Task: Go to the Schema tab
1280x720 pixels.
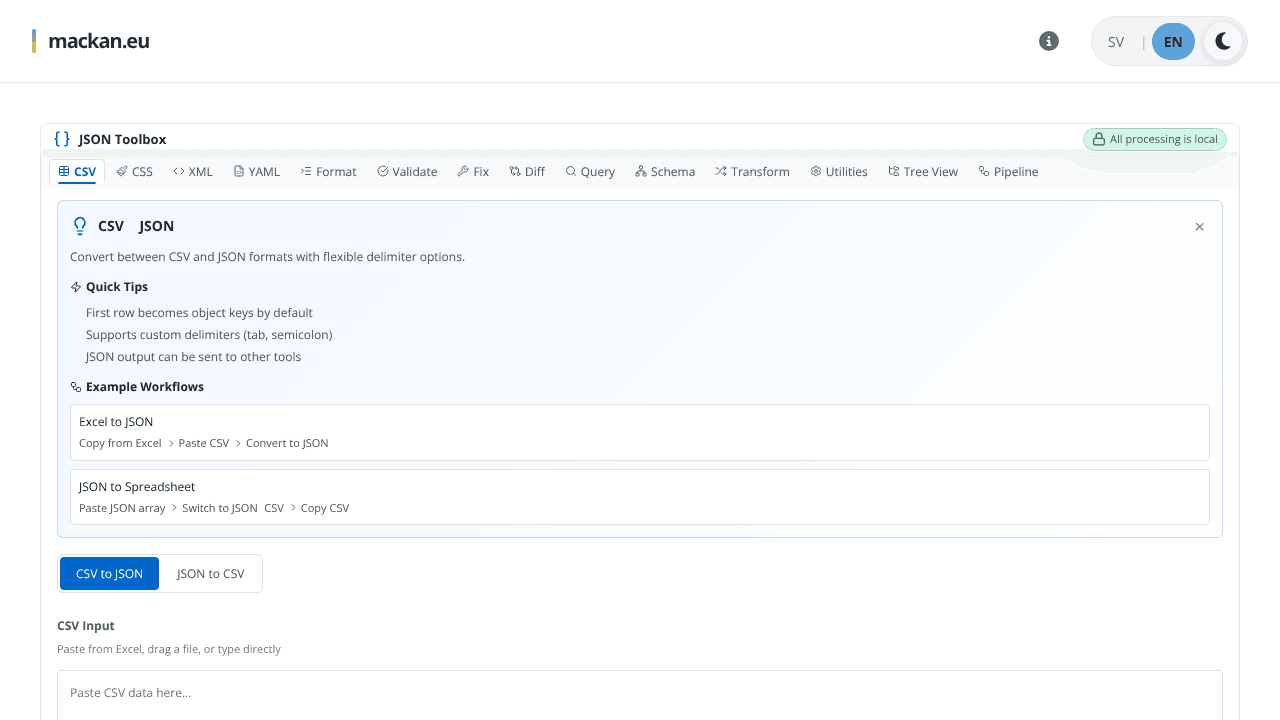Action: 665,172
